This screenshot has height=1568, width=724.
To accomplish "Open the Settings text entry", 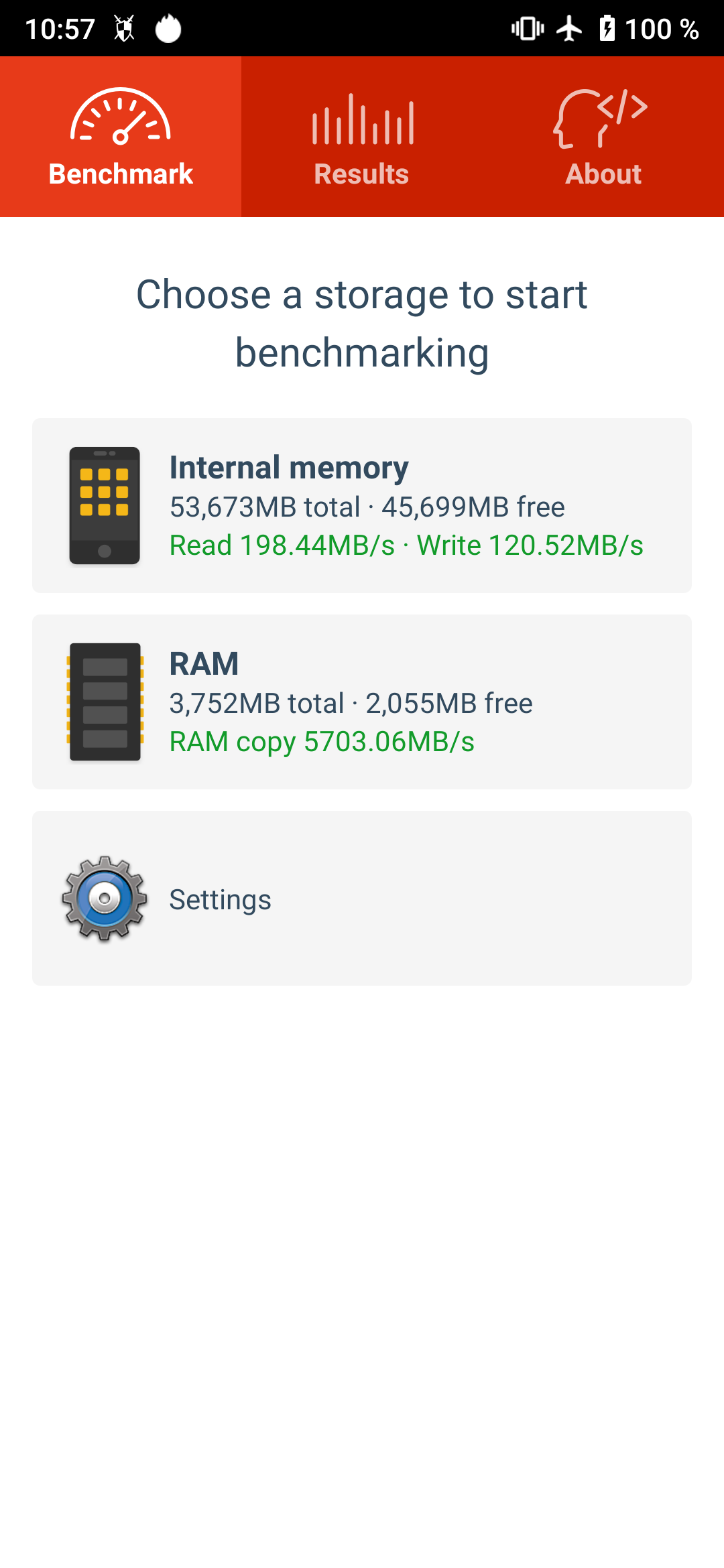I will click(220, 899).
